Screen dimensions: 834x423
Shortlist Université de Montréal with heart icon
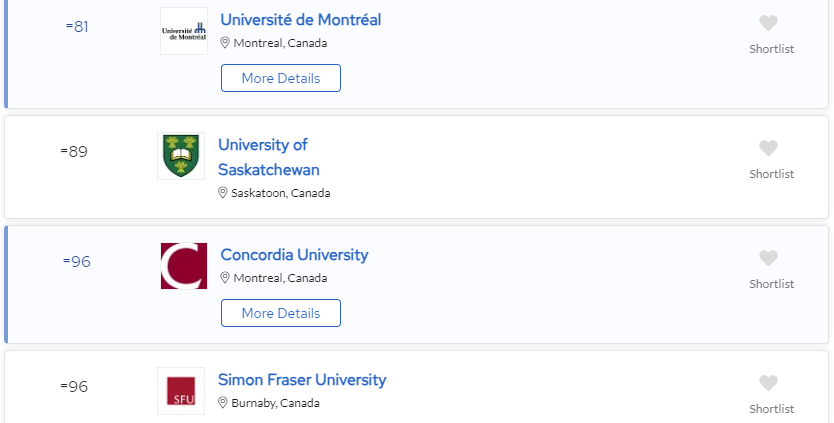pos(768,23)
